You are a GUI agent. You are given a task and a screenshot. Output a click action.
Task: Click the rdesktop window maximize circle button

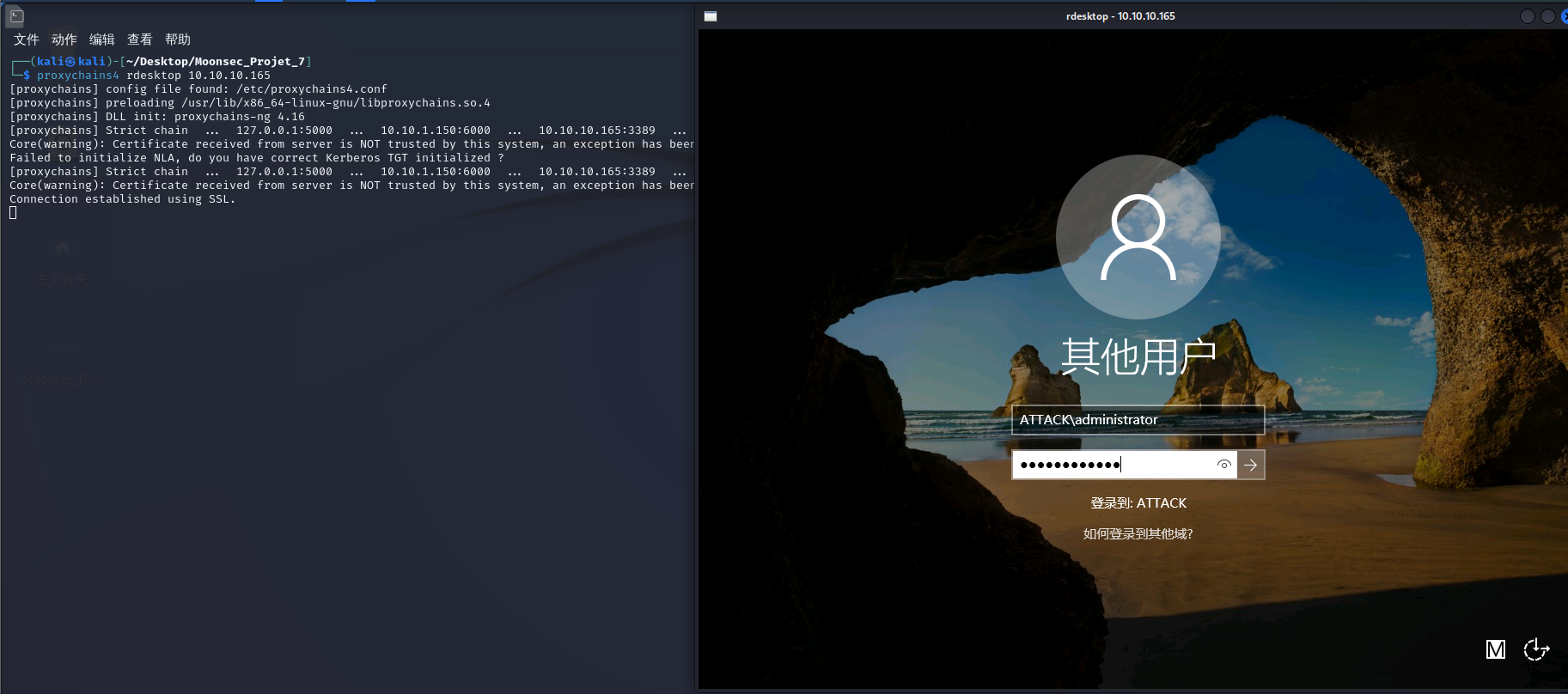coord(1547,16)
